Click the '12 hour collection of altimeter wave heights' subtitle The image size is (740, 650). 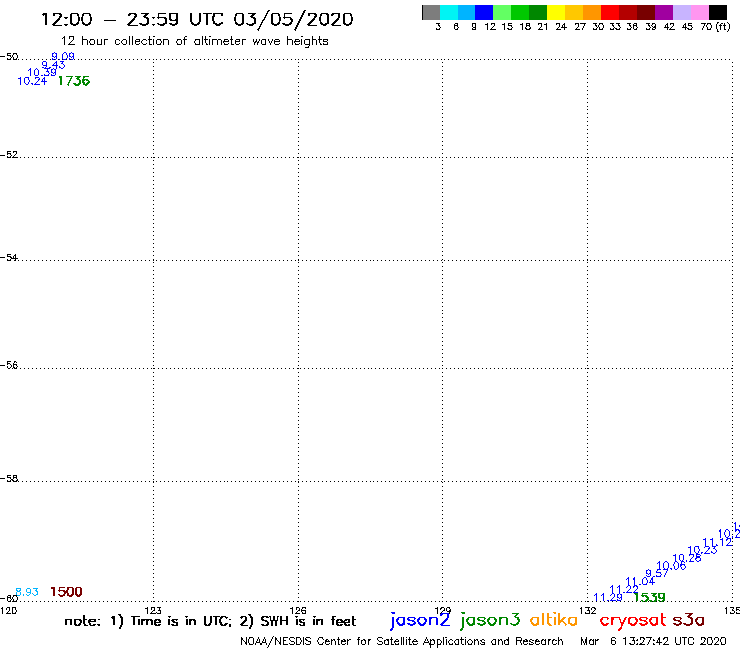(x=194, y=41)
